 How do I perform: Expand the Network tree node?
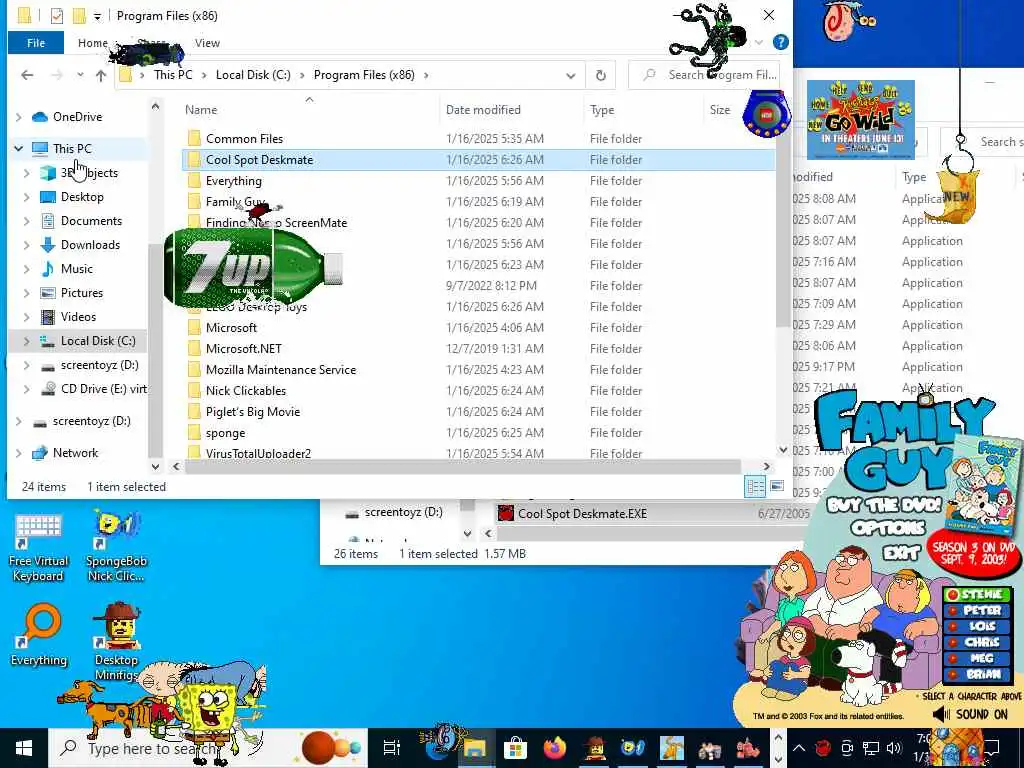click(18, 453)
